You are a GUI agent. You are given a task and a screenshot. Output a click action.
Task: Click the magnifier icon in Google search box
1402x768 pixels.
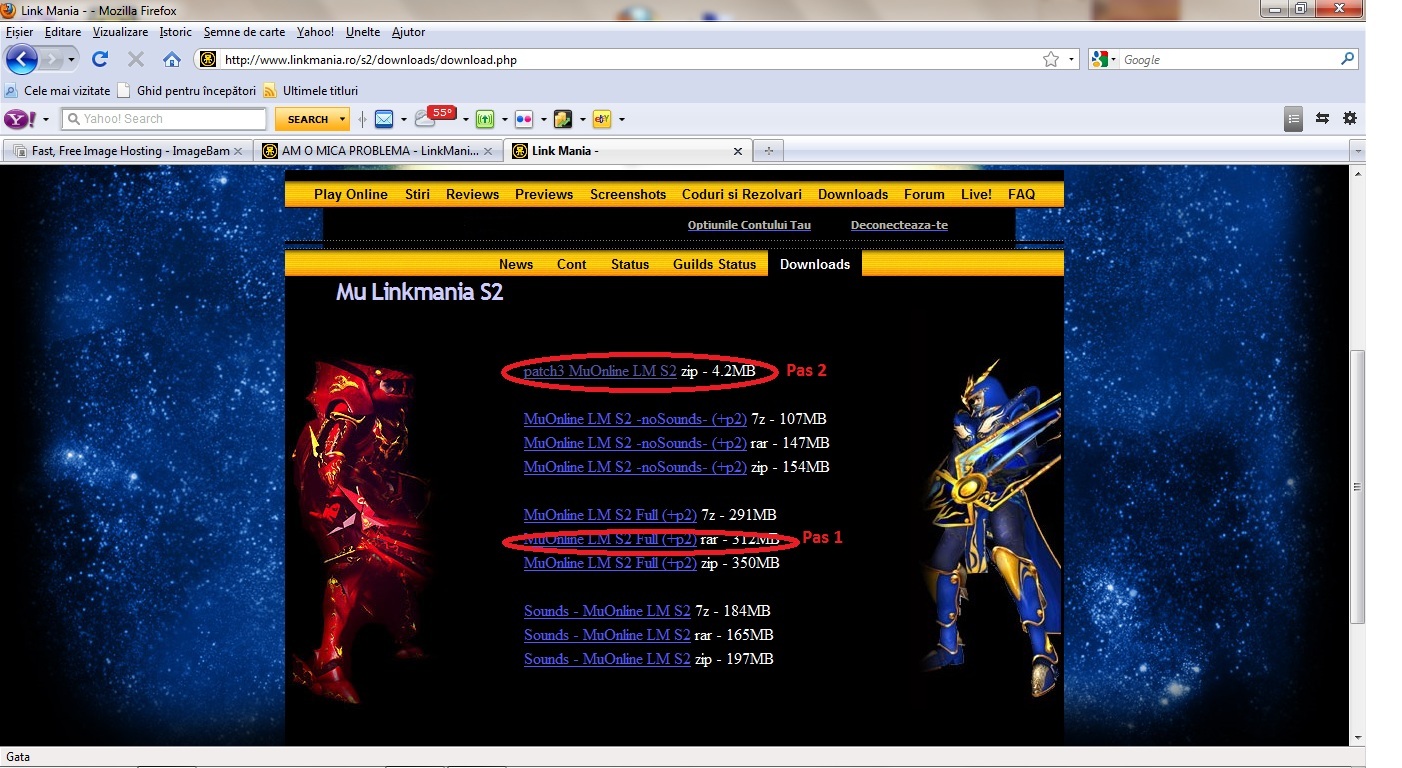pos(1348,59)
